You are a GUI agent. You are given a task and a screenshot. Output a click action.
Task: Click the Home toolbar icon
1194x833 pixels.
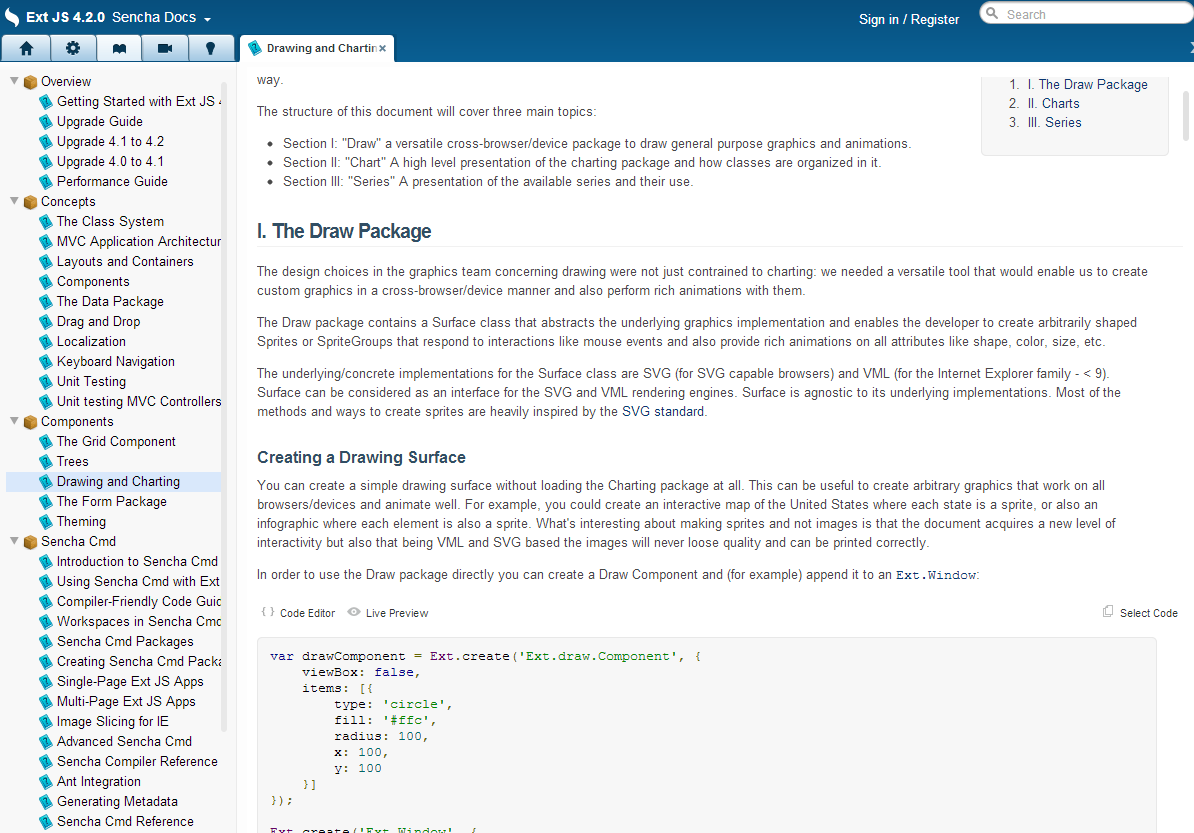click(25, 47)
